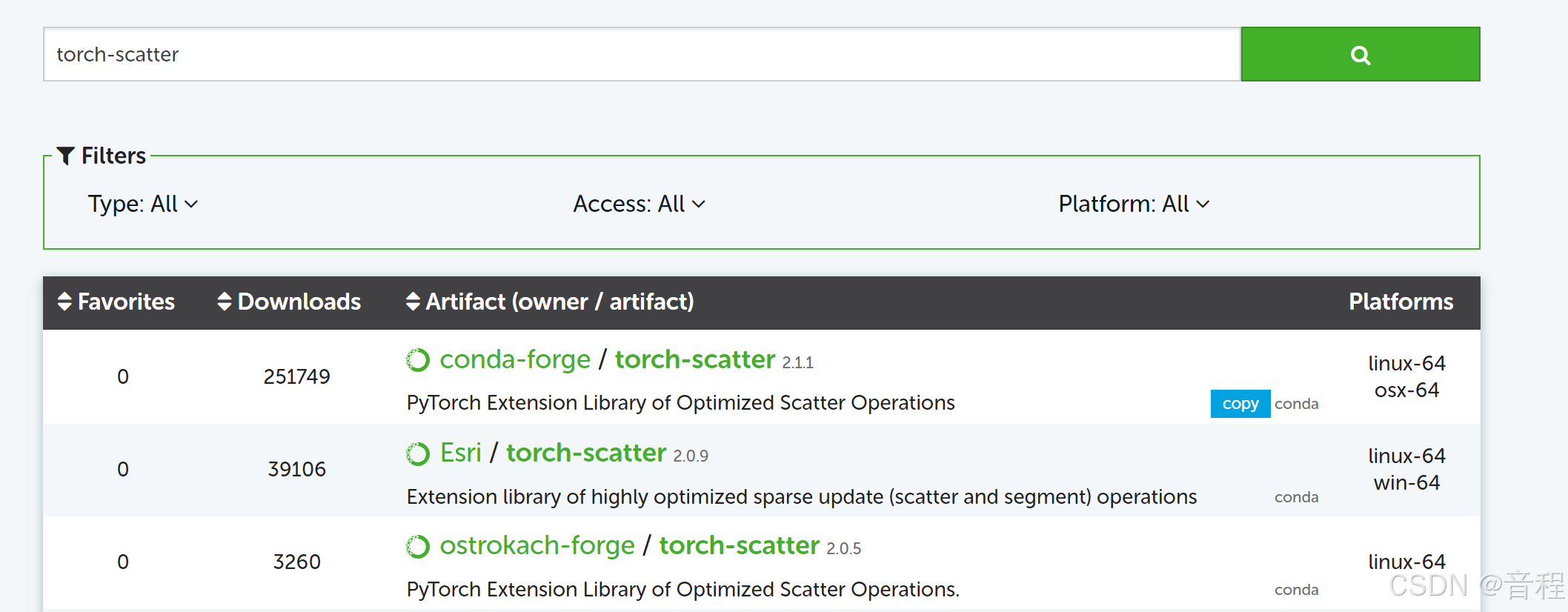Select the download count 251749

(x=296, y=376)
